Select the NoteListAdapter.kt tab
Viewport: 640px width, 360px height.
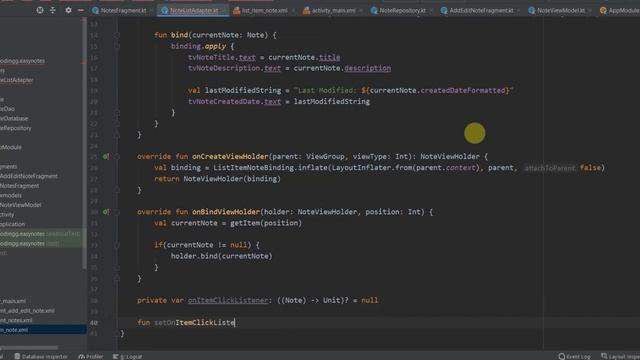(x=194, y=11)
